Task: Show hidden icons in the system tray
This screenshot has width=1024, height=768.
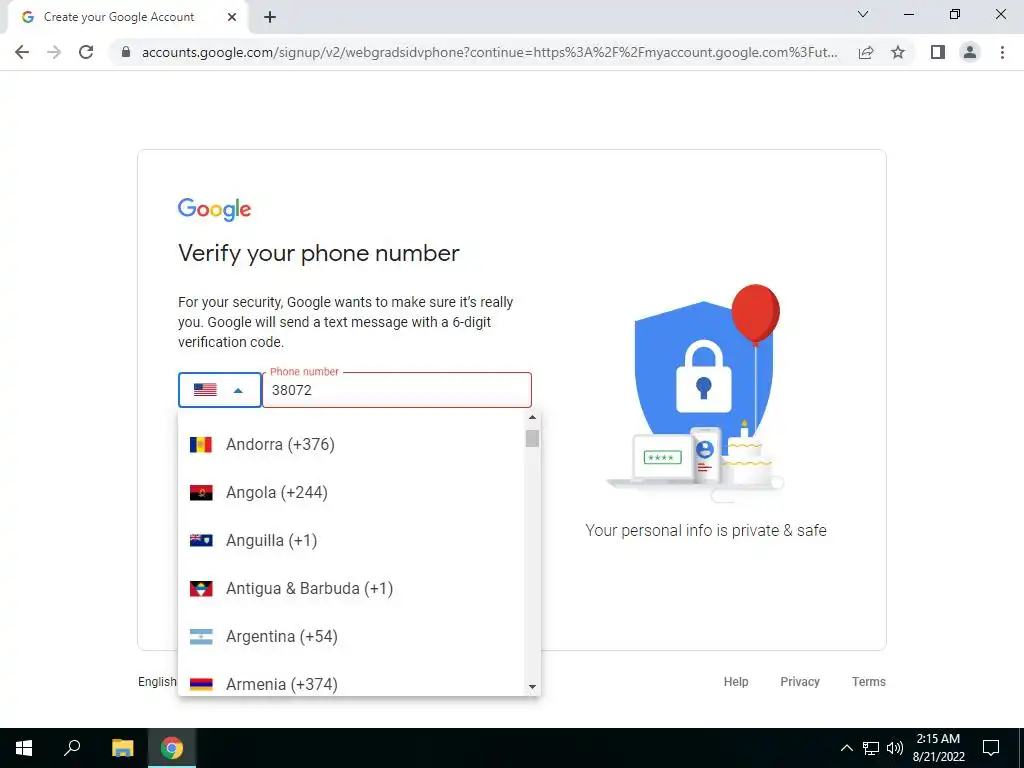Action: click(x=846, y=748)
